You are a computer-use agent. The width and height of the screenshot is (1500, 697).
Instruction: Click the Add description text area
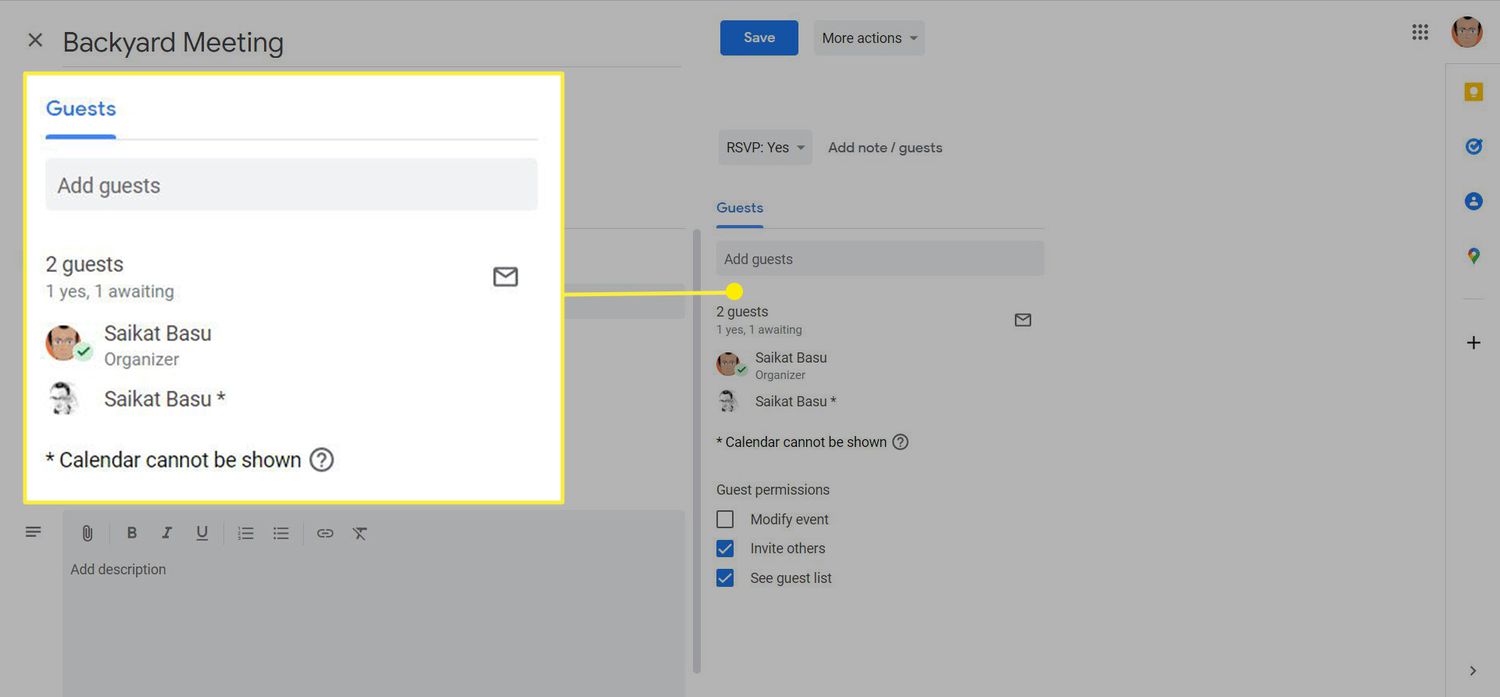click(x=374, y=625)
